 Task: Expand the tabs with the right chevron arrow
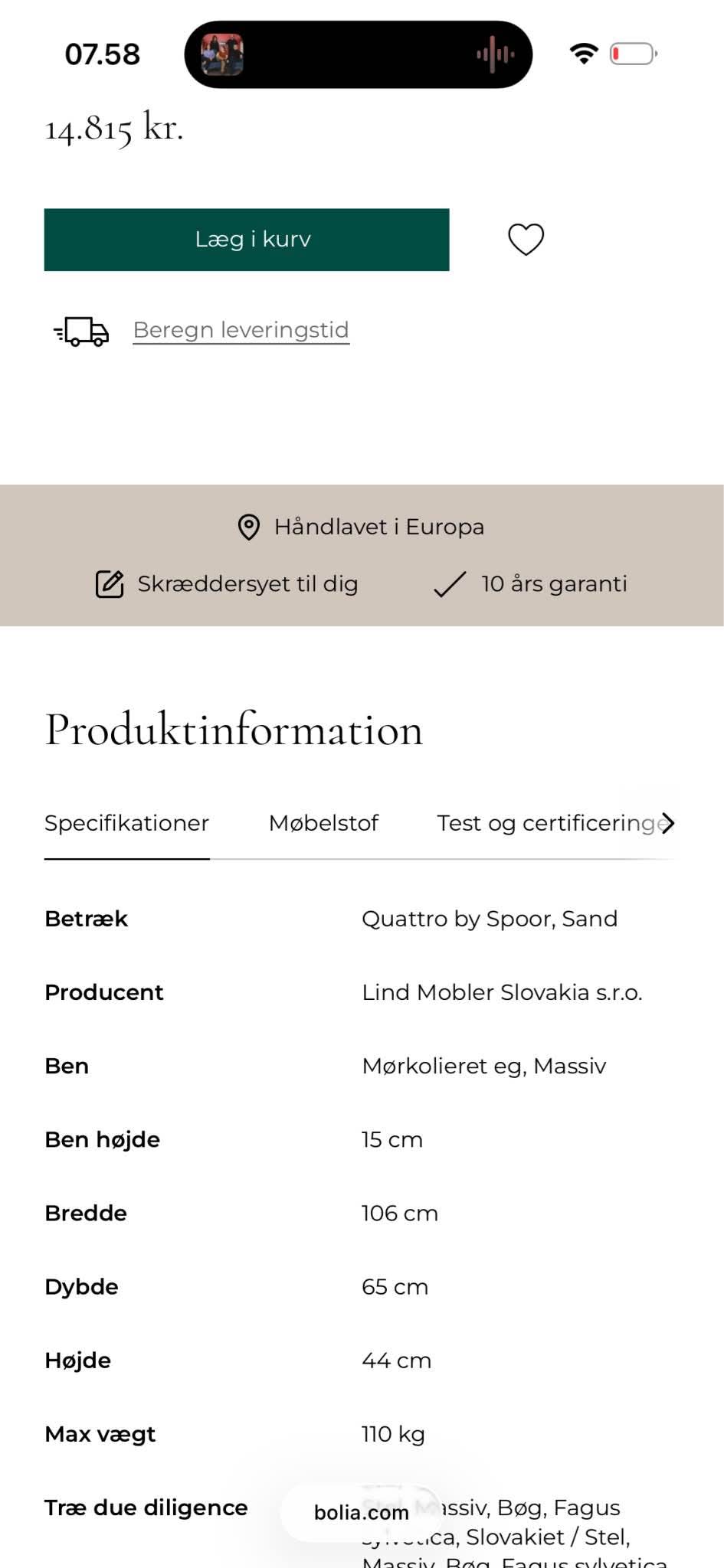tap(668, 824)
